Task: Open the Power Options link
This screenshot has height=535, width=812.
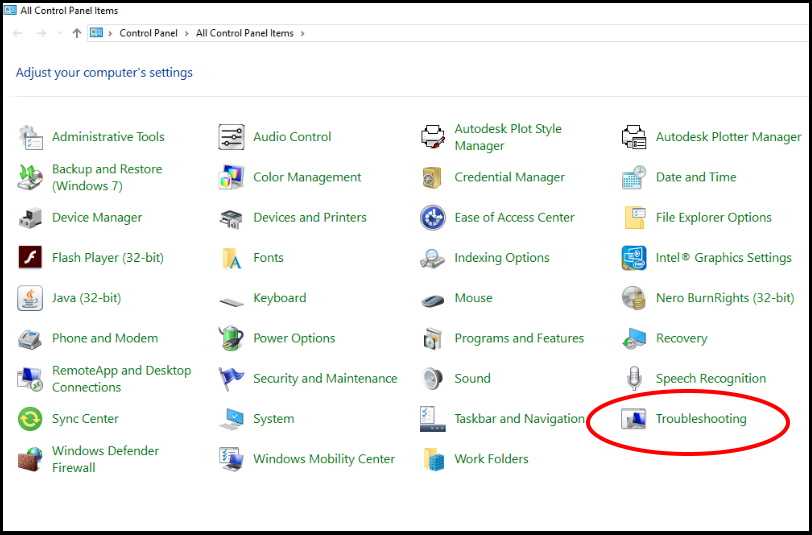Action: point(294,339)
